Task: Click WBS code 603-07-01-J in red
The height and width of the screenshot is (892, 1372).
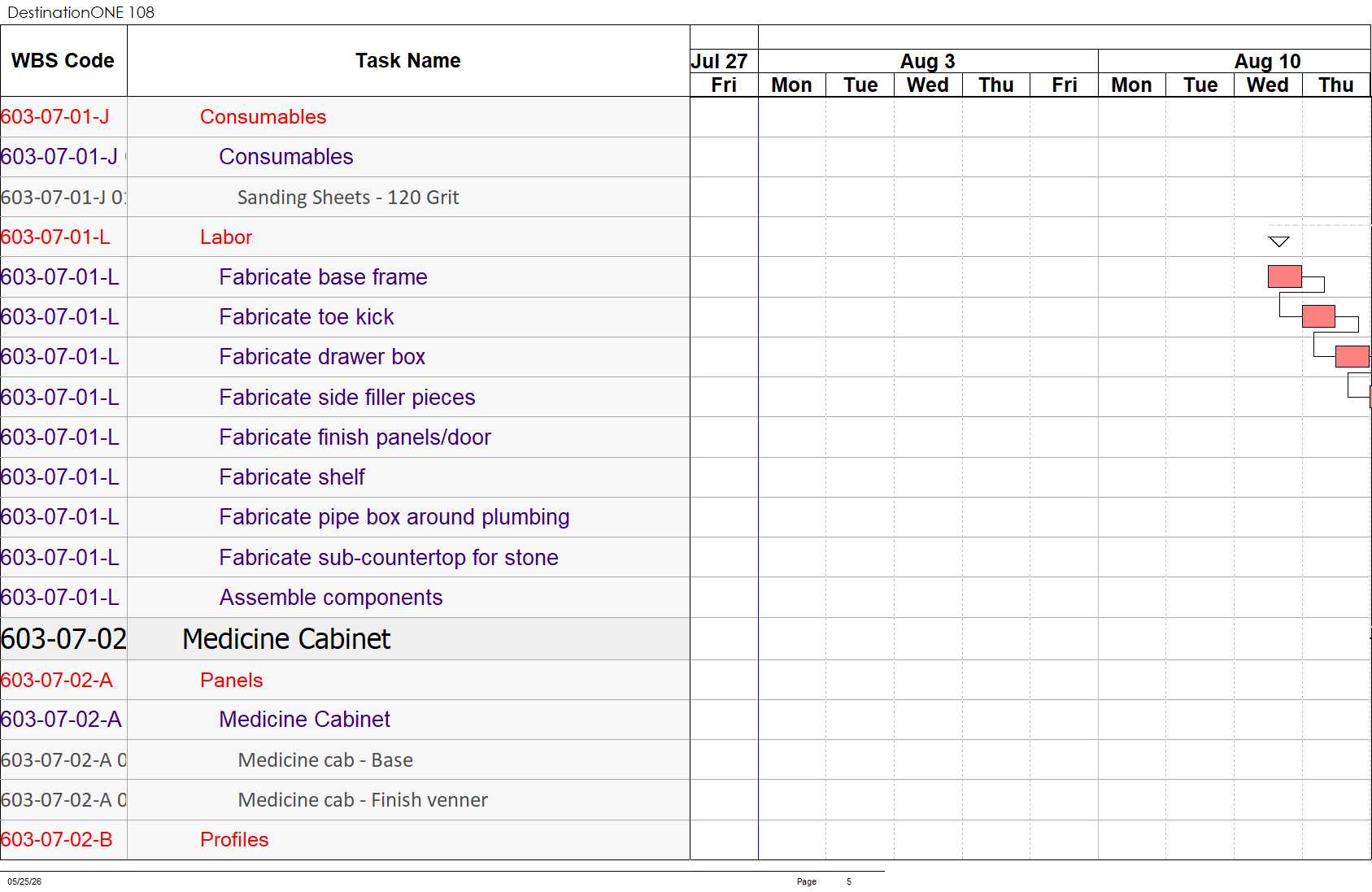Action: 55,117
